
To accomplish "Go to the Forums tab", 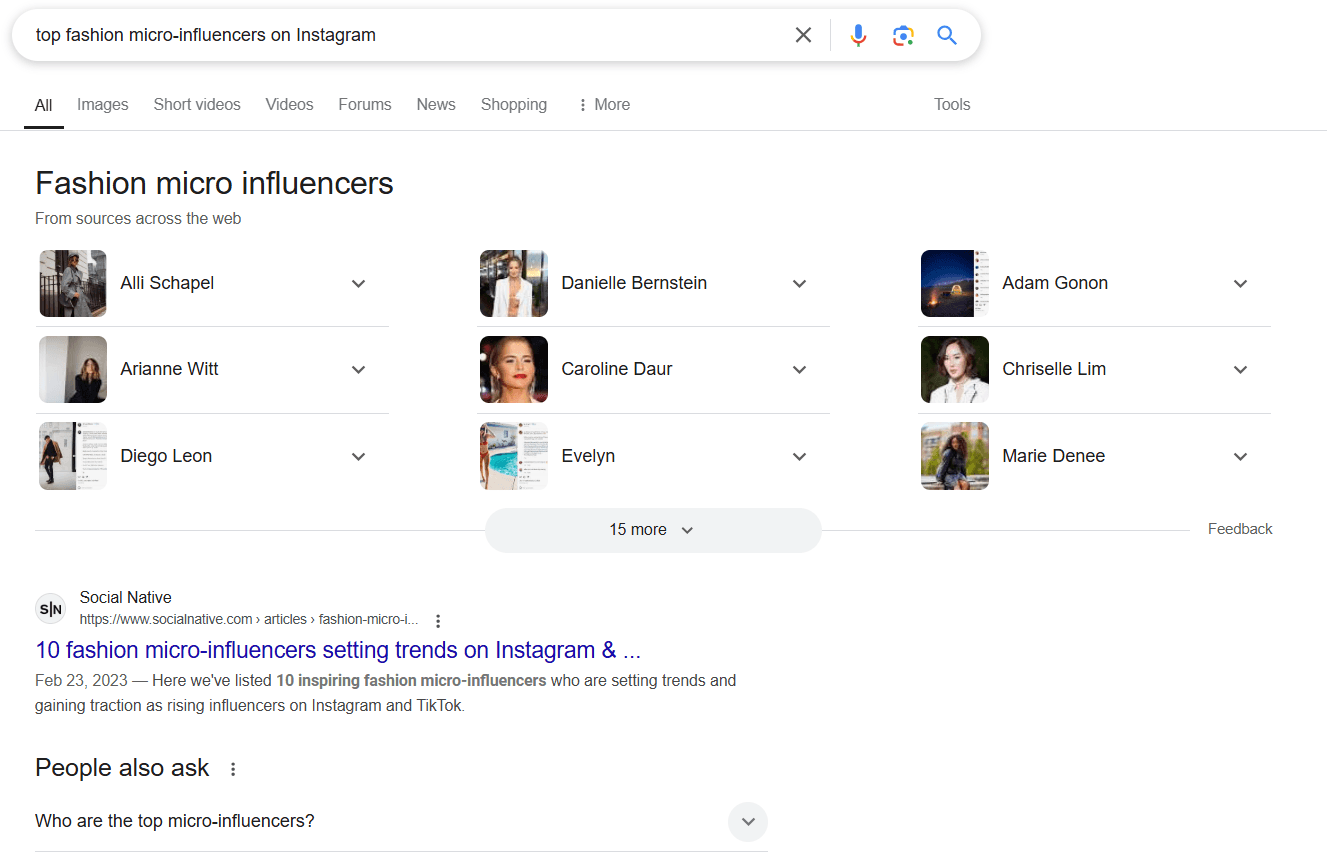I will 365,104.
